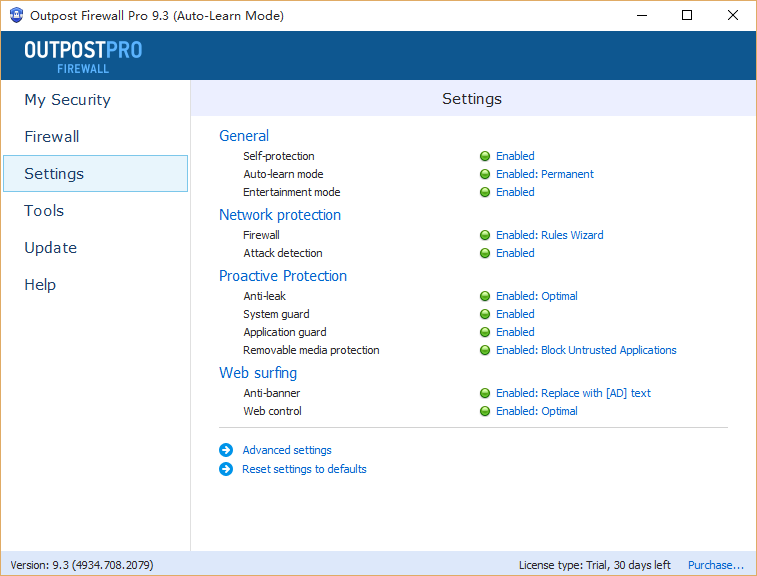Screen dimensions: 757x576
Task: Click the green status dot for System guard
Action: (485, 314)
